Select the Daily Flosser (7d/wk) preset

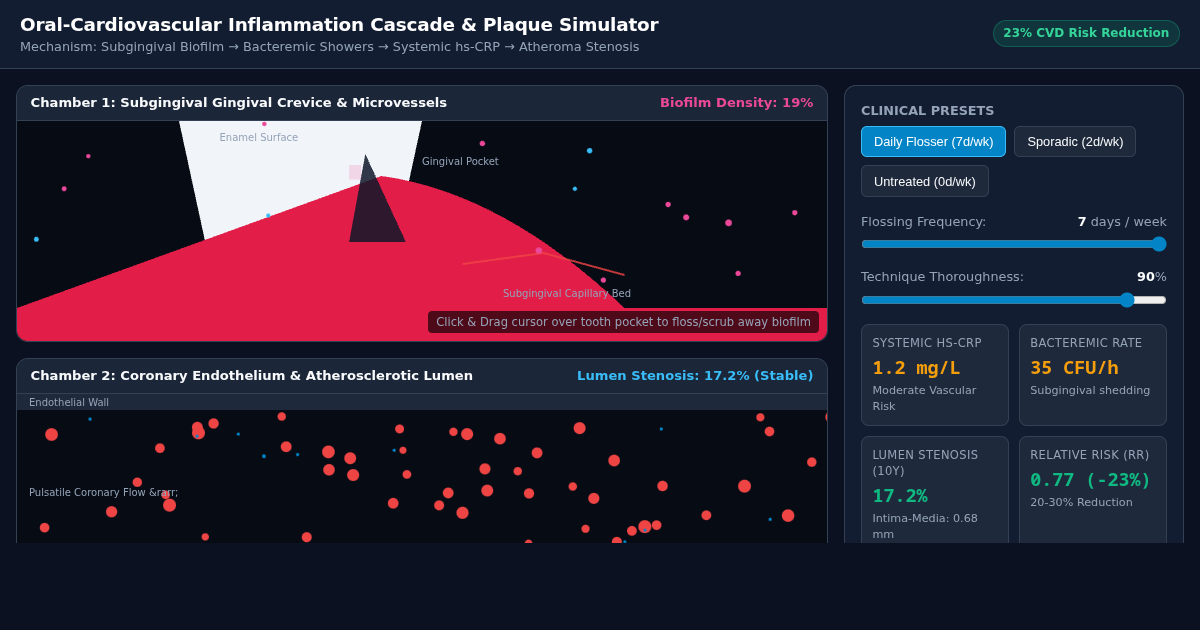pyautogui.click(x=933, y=141)
